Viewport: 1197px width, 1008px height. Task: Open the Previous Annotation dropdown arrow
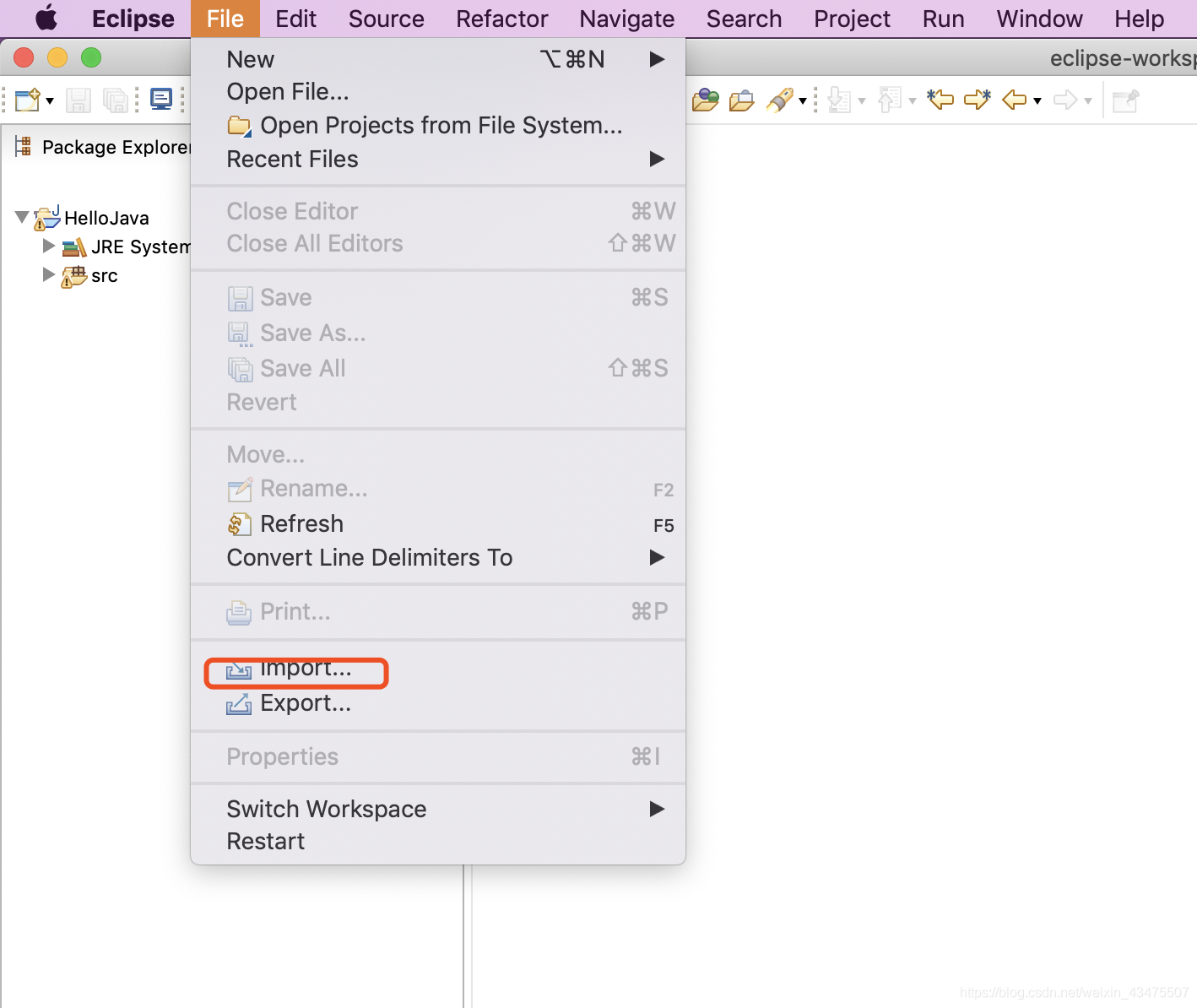913,101
